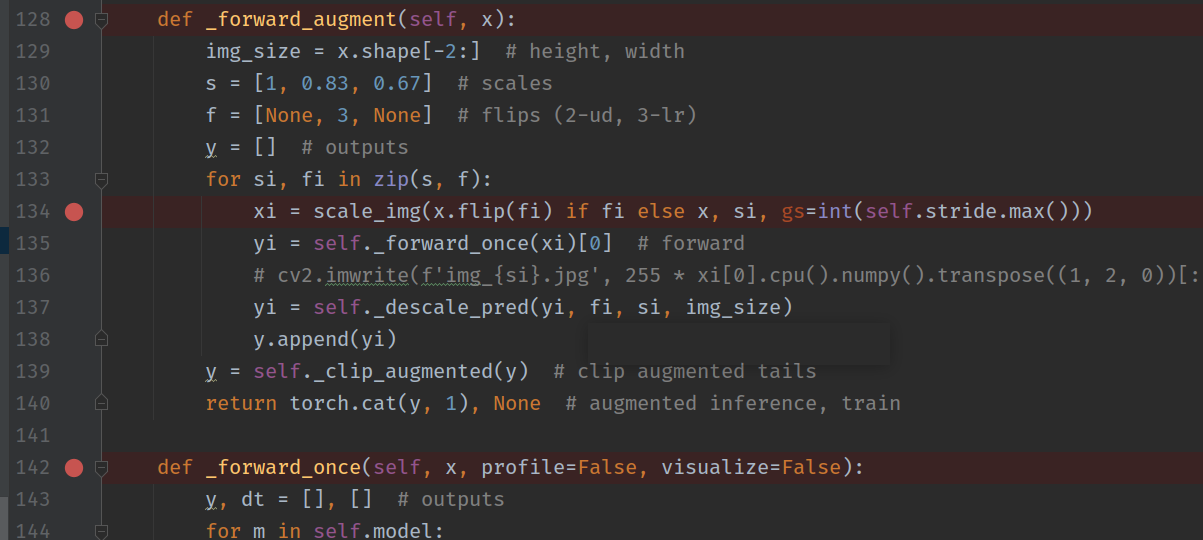Remove the breakpoint on line 128
The image size is (1203, 540).
click(x=73, y=19)
